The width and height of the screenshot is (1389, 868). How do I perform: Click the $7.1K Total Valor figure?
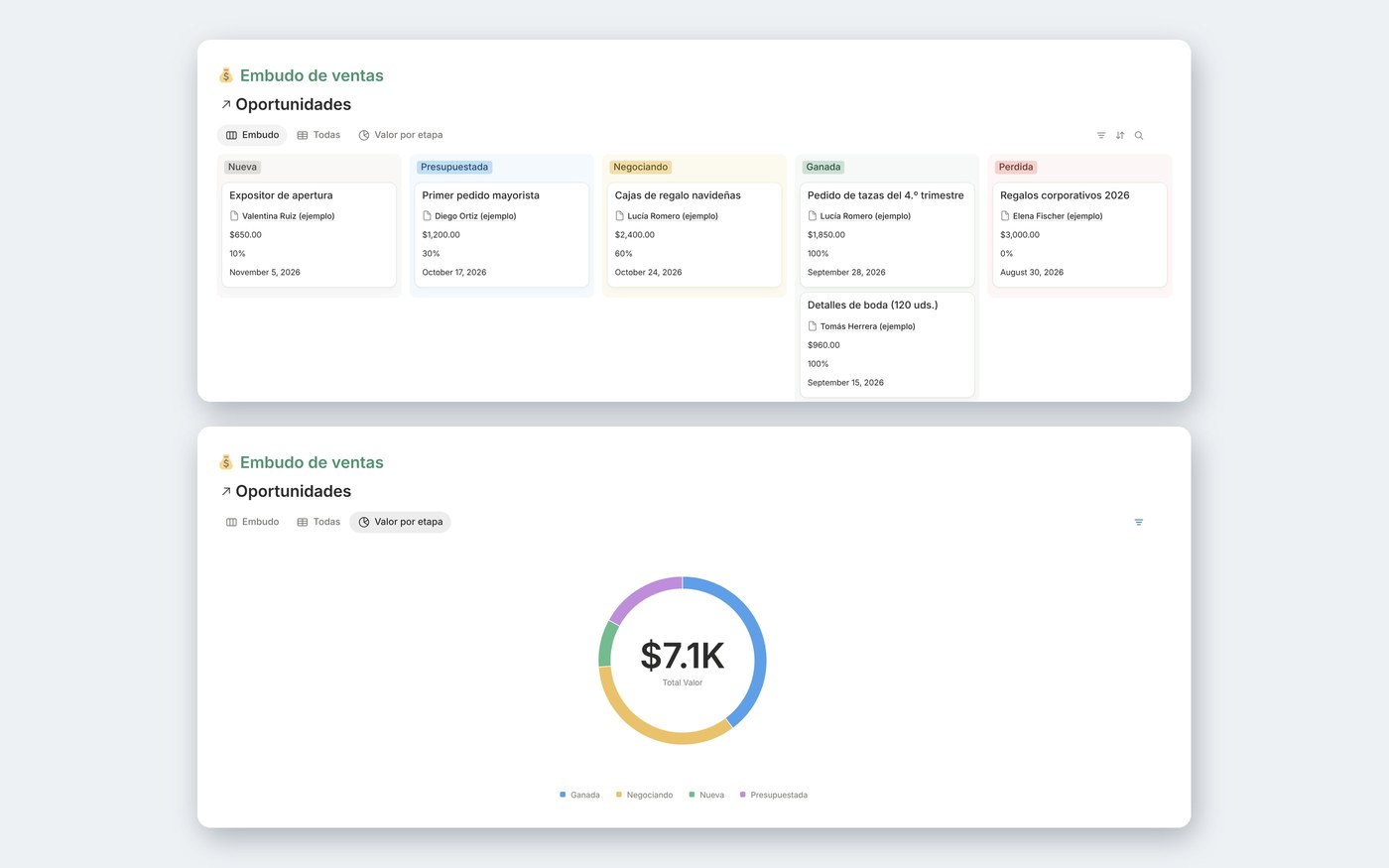(683, 656)
